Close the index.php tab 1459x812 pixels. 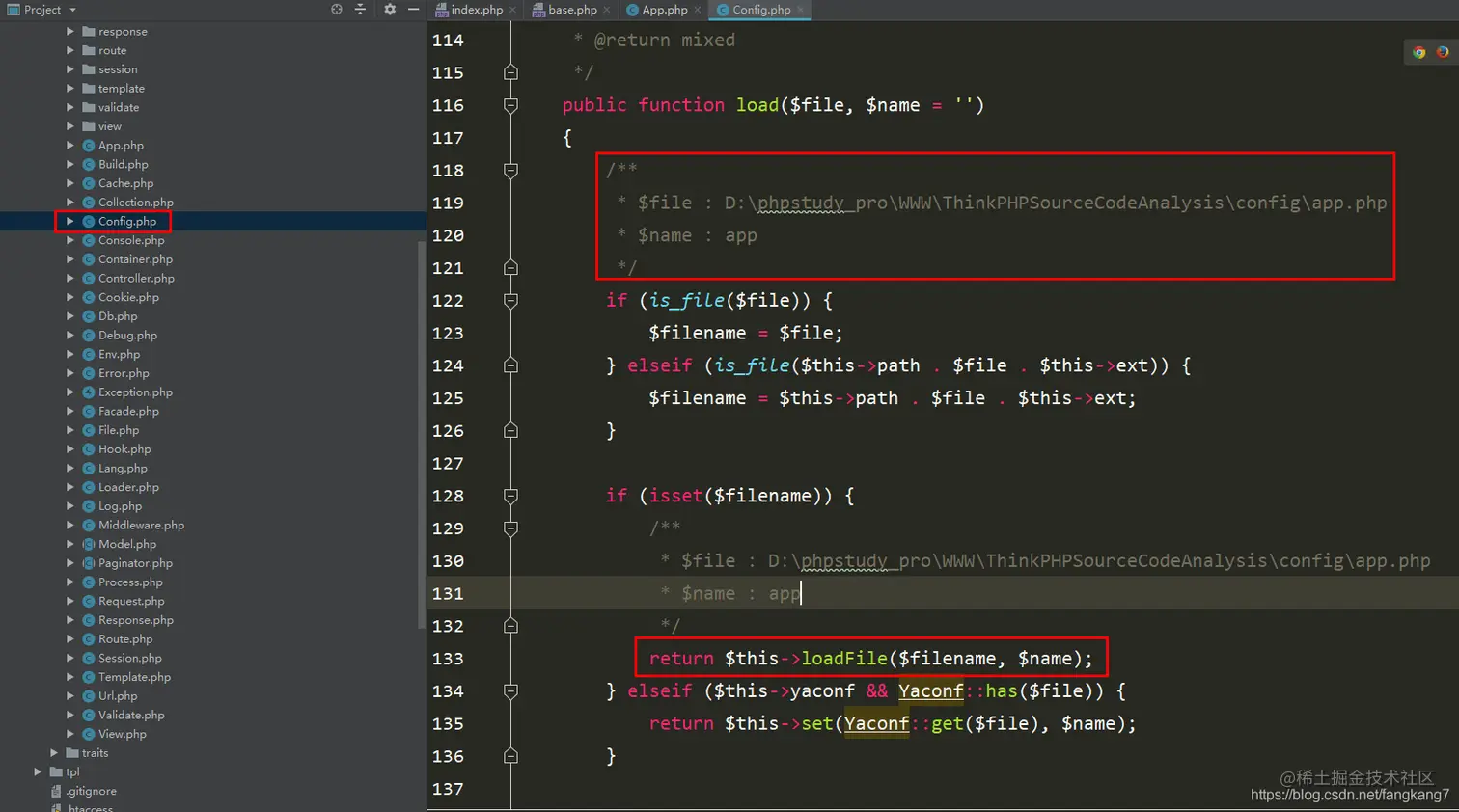513,10
